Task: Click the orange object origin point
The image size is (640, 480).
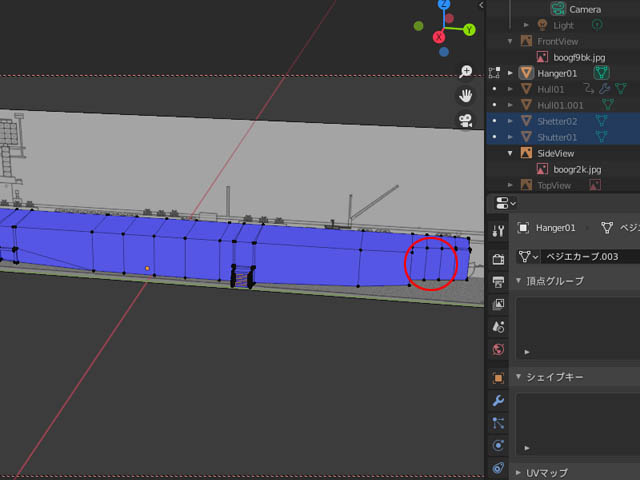Action: [147, 268]
